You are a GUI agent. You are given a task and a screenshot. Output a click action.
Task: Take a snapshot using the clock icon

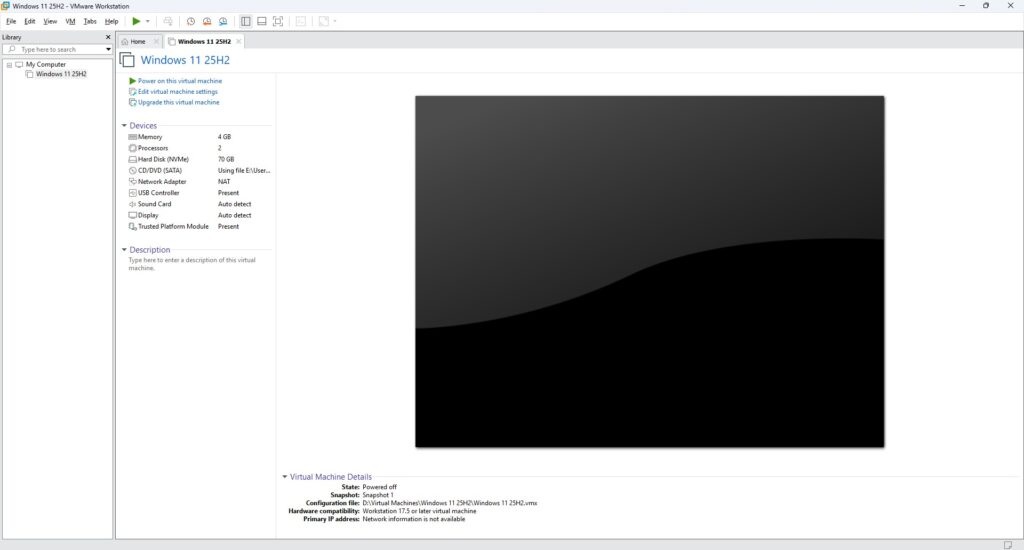[191, 21]
